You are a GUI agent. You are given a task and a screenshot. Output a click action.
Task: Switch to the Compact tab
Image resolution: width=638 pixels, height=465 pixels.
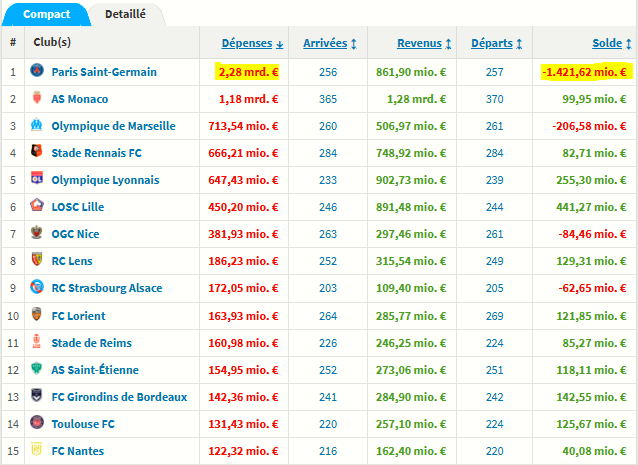tap(46, 14)
